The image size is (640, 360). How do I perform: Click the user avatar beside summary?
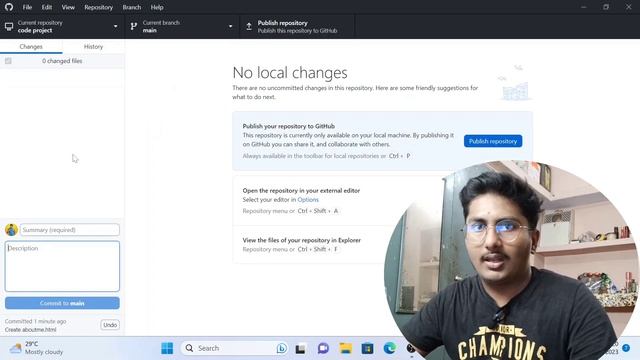(11, 230)
